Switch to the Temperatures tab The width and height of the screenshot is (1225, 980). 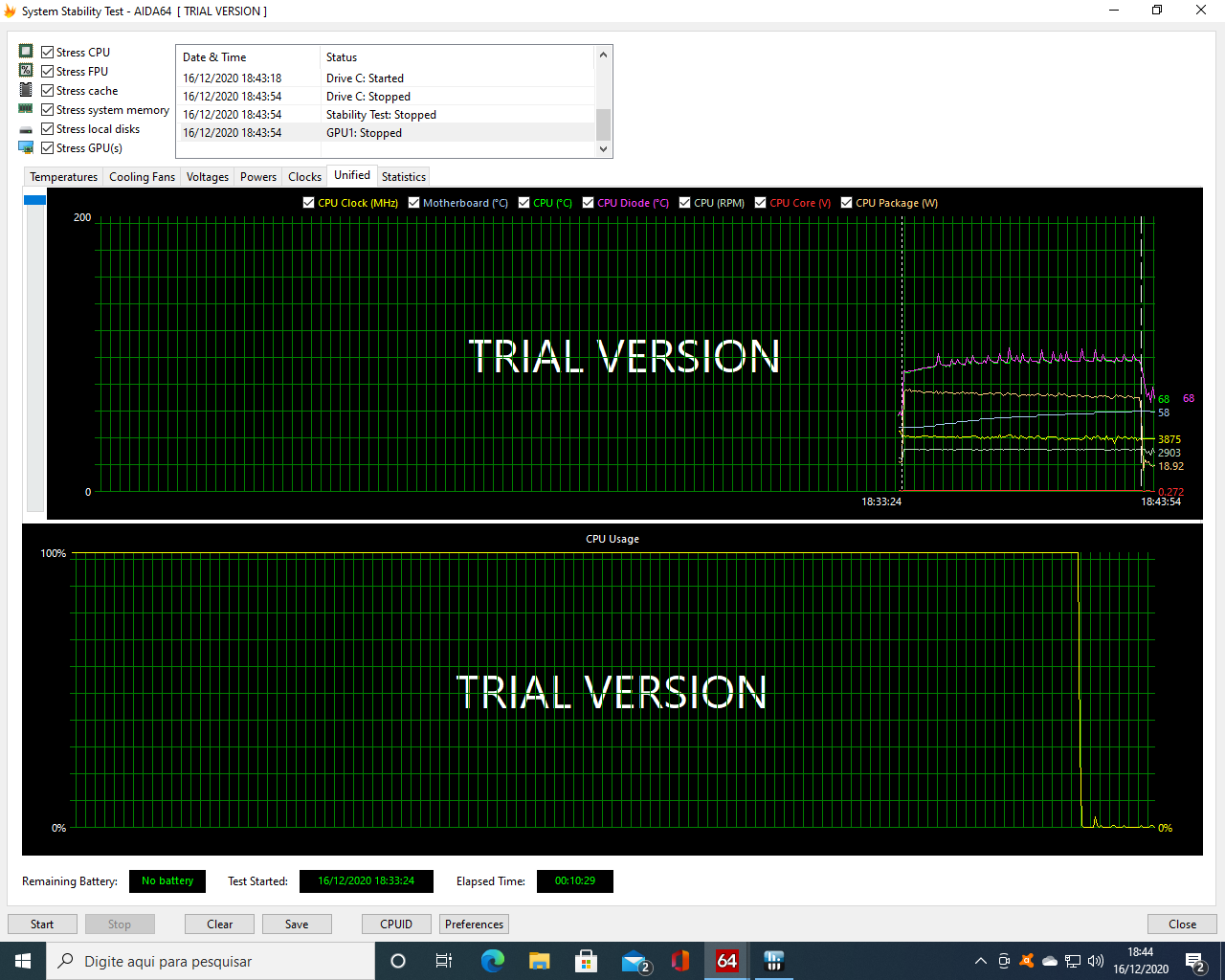click(x=63, y=176)
